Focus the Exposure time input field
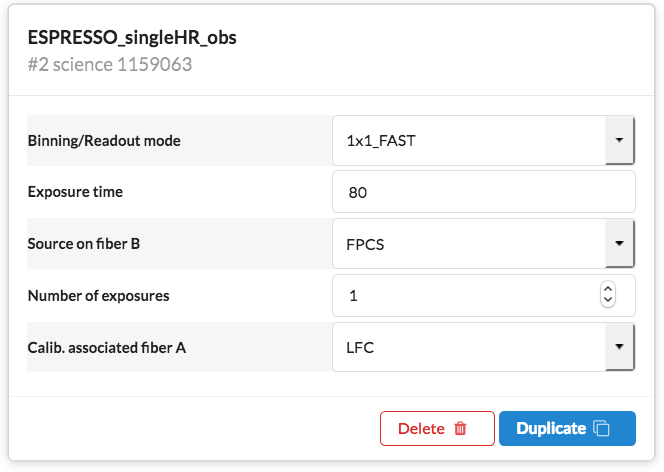Screen dimensions: 664x472 484,192
